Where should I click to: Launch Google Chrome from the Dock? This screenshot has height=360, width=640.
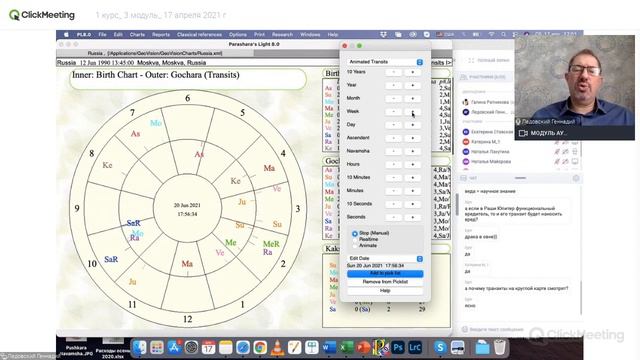pos(260,348)
